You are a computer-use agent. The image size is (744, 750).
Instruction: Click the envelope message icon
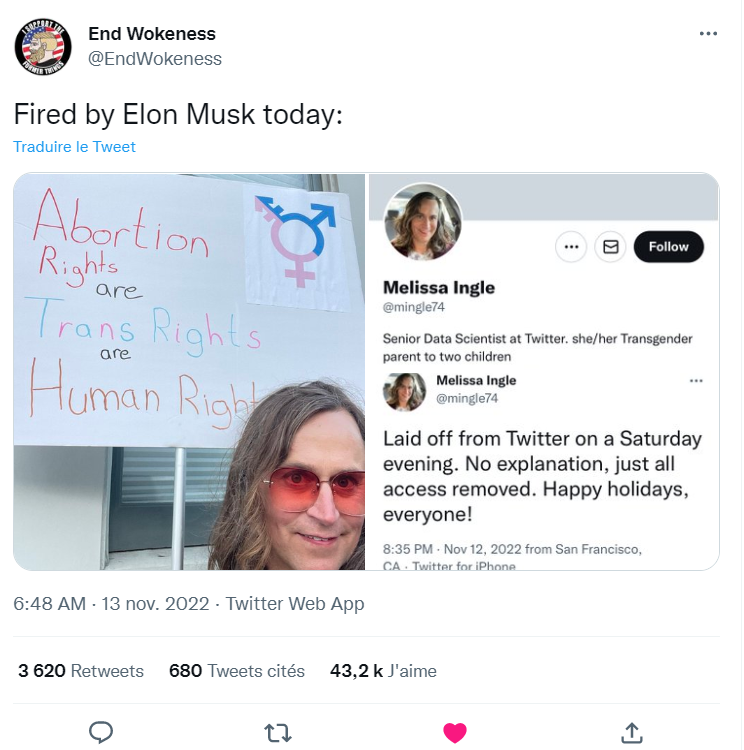(611, 247)
